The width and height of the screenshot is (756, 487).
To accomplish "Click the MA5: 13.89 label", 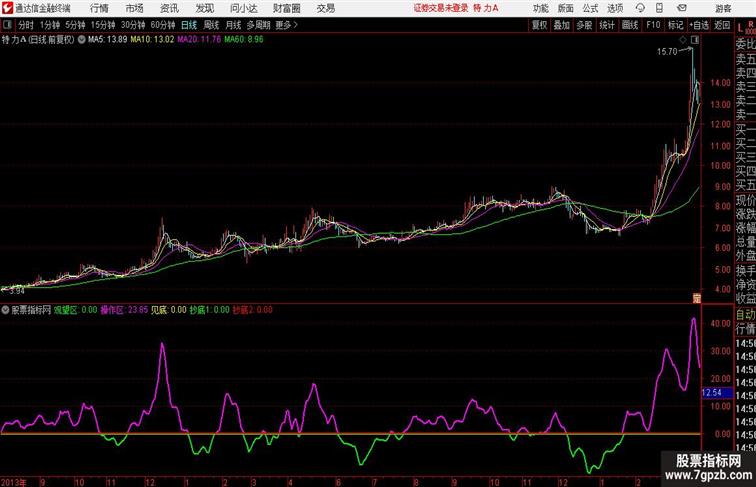I will tap(108, 40).
